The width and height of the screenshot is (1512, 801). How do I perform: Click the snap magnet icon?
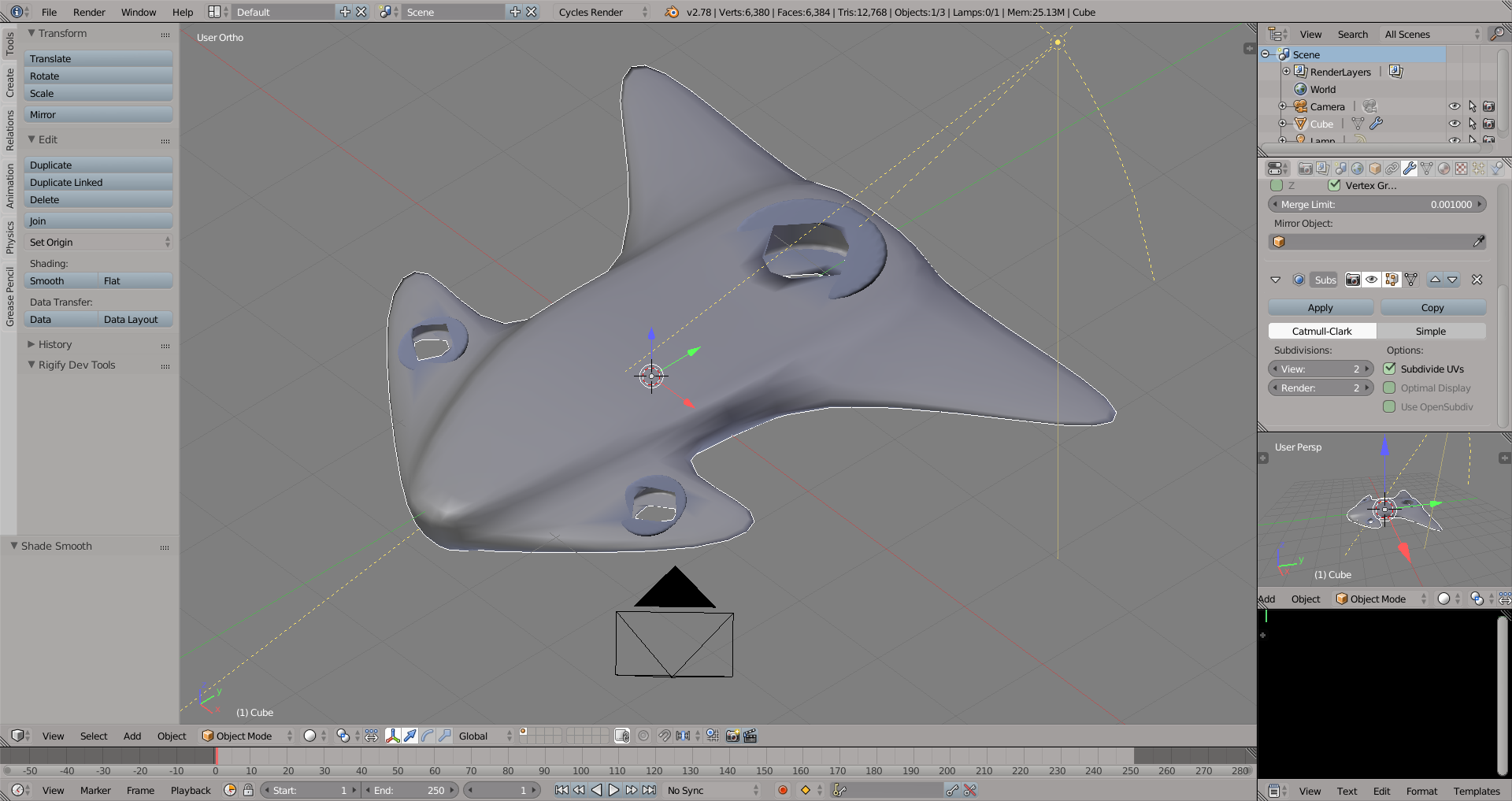[664, 736]
